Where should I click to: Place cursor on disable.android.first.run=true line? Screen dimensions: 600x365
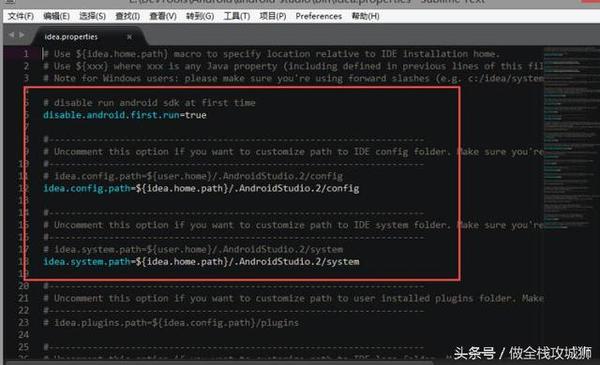click(x=125, y=115)
